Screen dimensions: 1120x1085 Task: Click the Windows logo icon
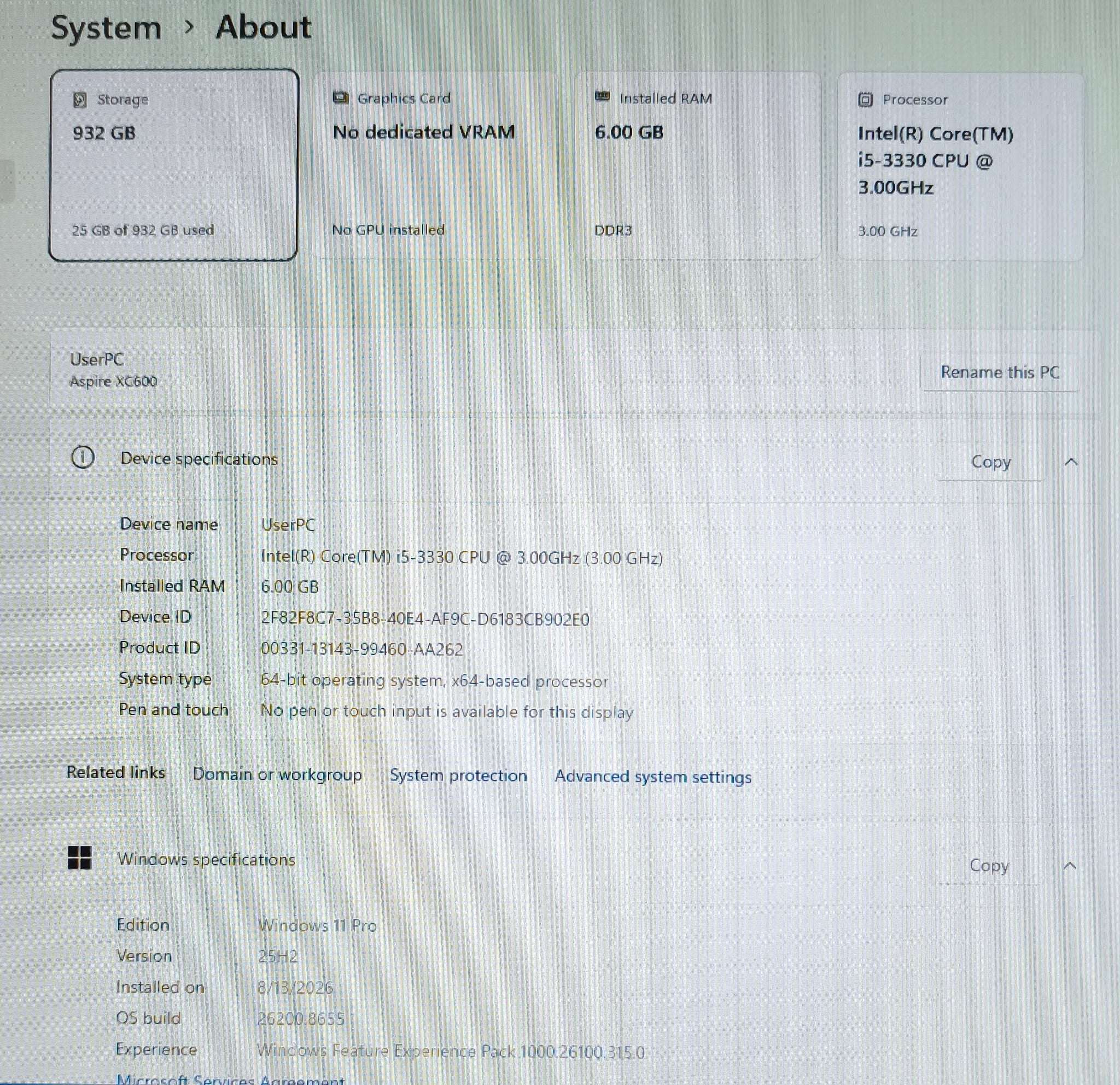coord(79,857)
